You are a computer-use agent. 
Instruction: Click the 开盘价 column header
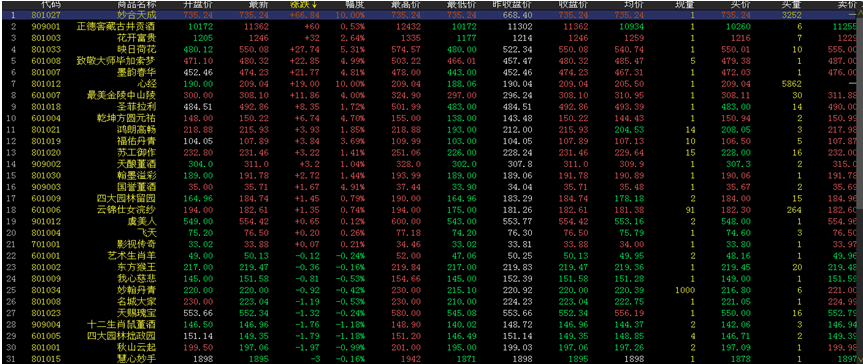tap(195, 4)
